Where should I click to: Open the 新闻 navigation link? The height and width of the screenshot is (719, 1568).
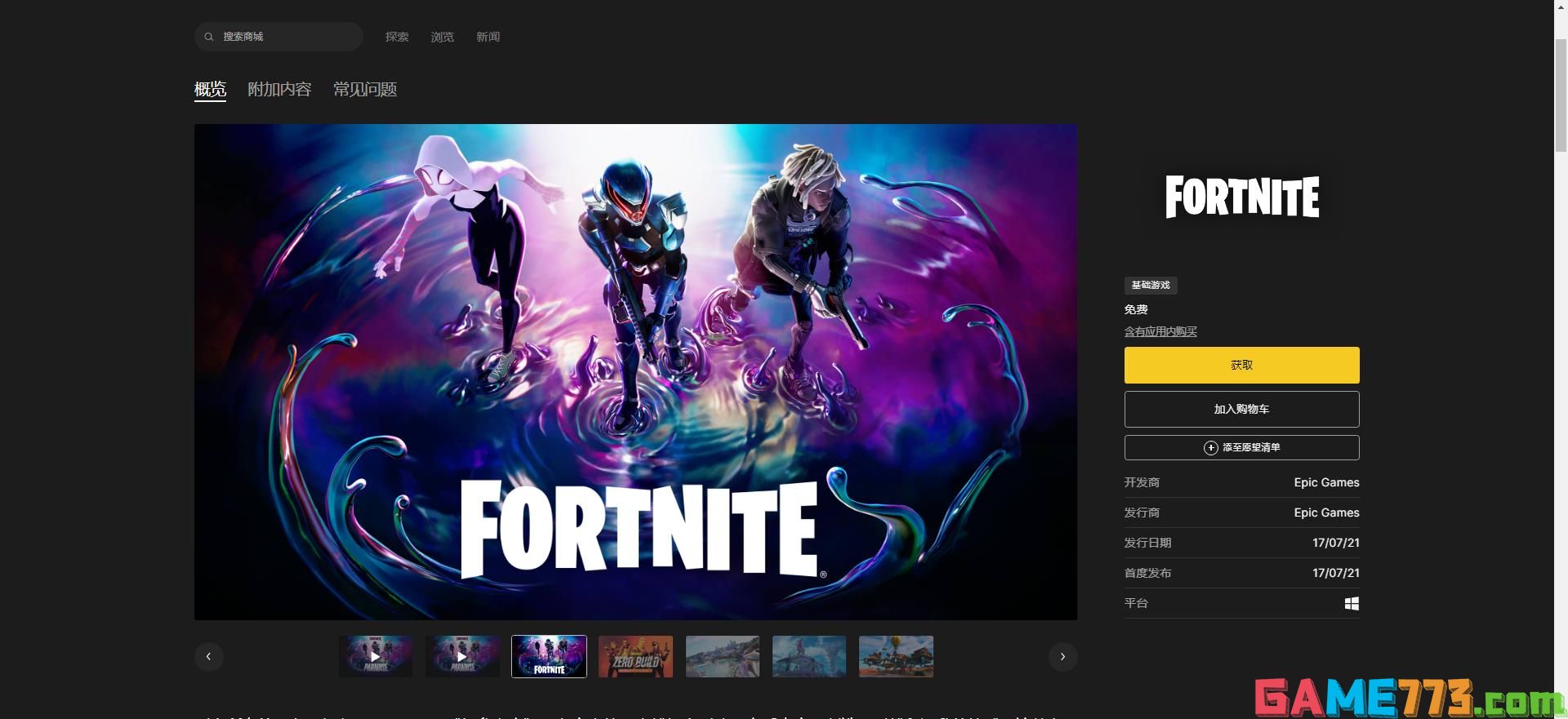tap(488, 37)
